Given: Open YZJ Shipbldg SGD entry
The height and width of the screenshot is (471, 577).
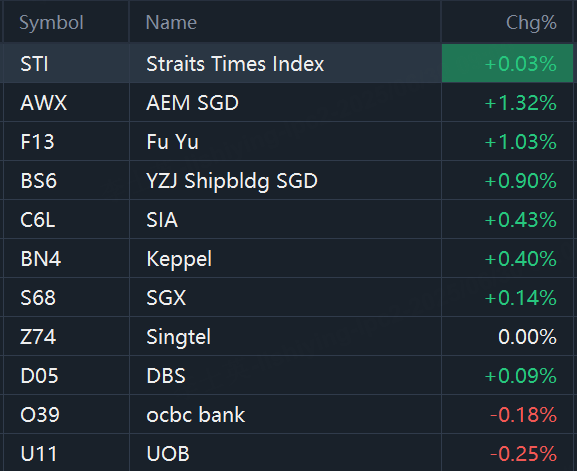Looking at the screenshot, I should [232, 181].
